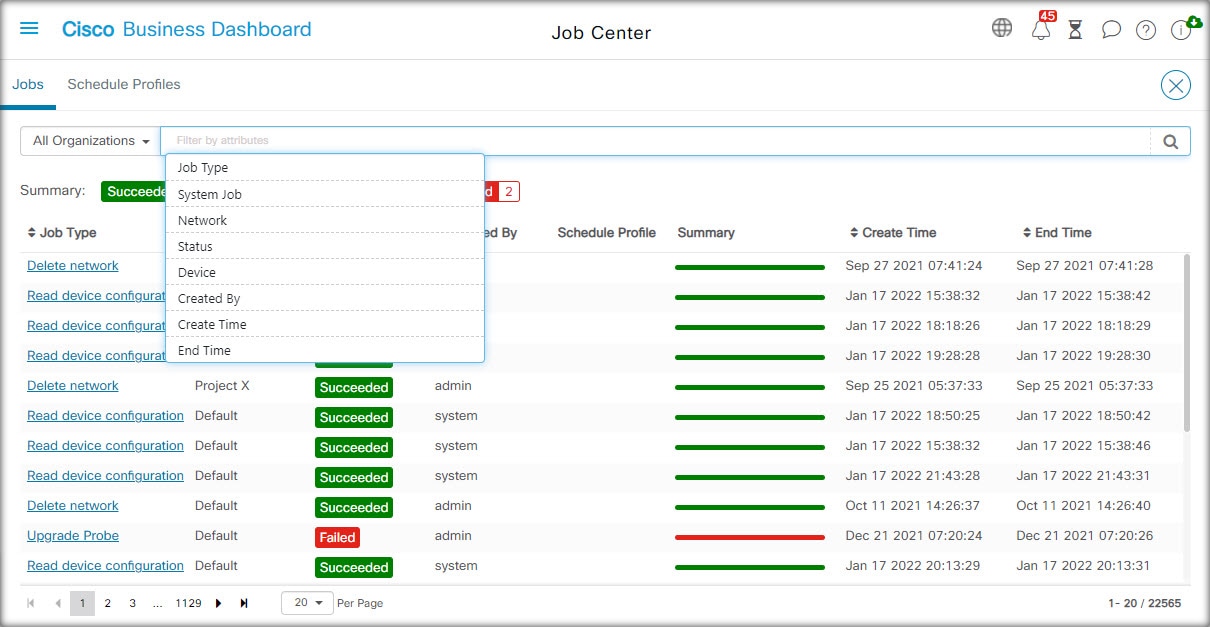Viewport: 1210px width, 627px height.
Task: Go to page 1129
Action: pyautogui.click(x=188, y=603)
